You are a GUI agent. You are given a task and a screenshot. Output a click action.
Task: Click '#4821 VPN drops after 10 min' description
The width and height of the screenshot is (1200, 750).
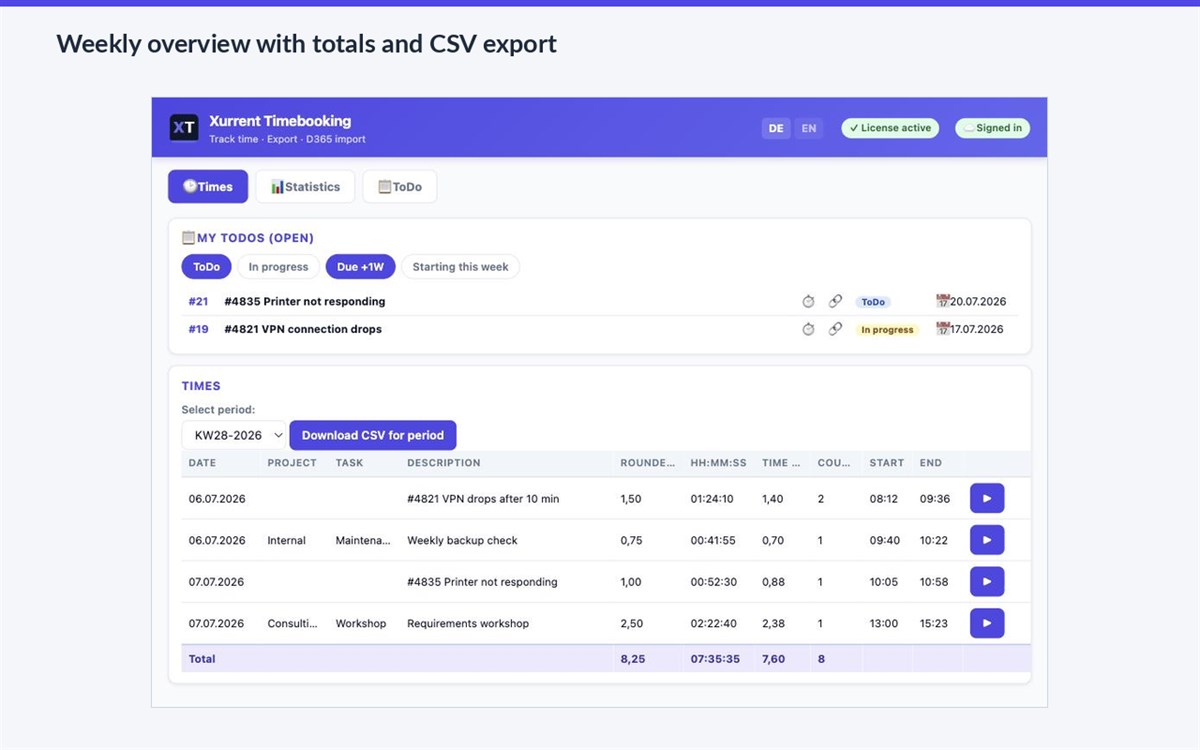pyautogui.click(x=483, y=498)
